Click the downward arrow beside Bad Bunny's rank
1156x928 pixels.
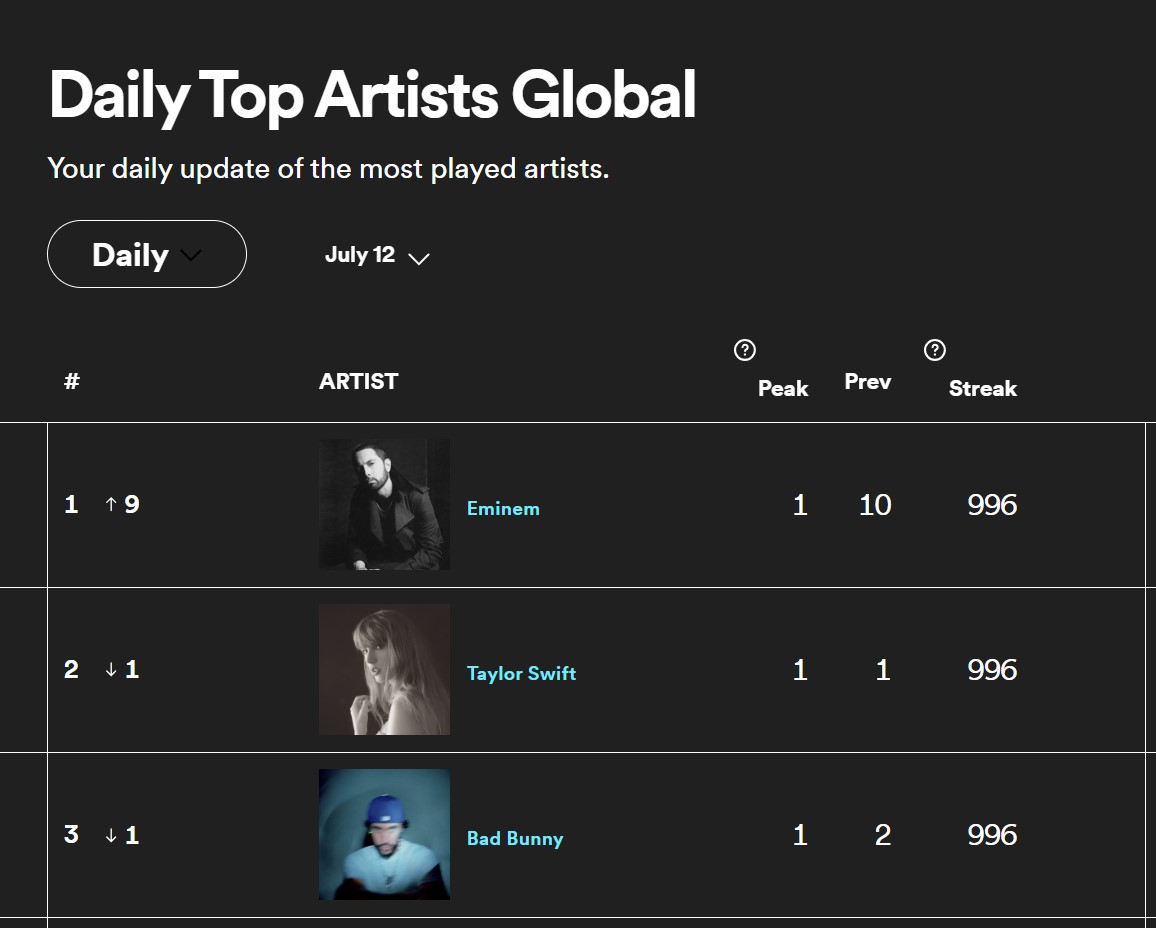click(113, 834)
